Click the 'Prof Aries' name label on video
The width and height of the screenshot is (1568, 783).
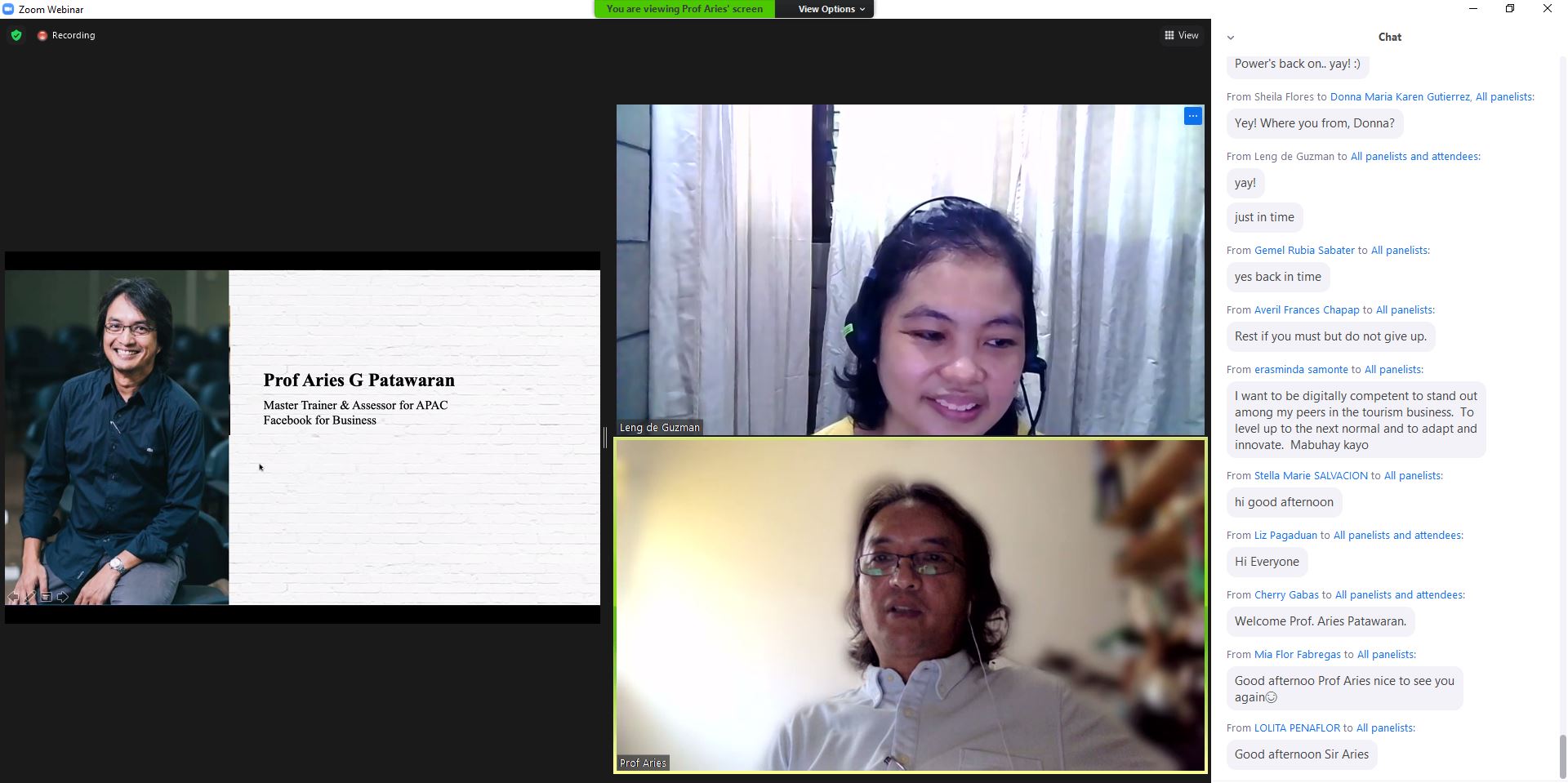(644, 763)
